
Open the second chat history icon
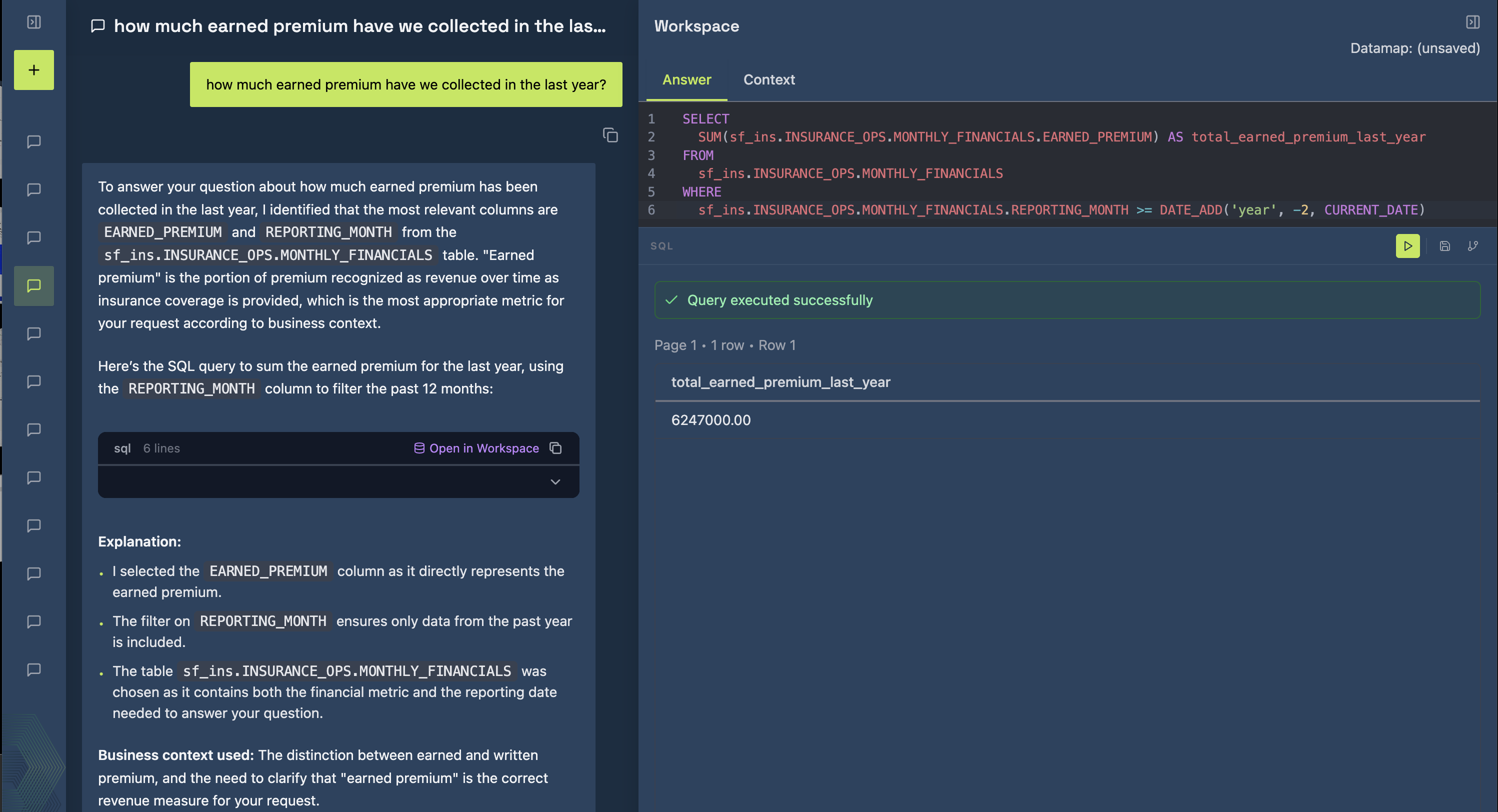(33, 189)
